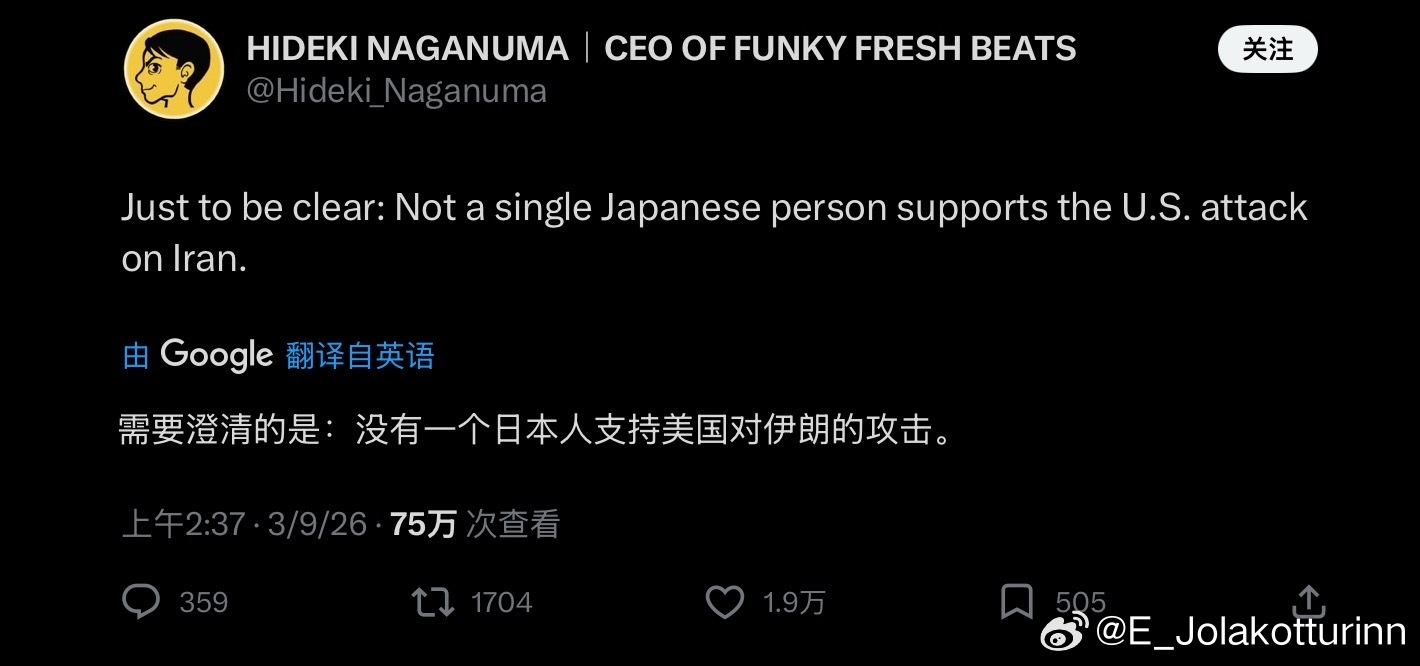Bookmark the tweet using the bookmark icon
1420x666 pixels.
[x=1018, y=598]
